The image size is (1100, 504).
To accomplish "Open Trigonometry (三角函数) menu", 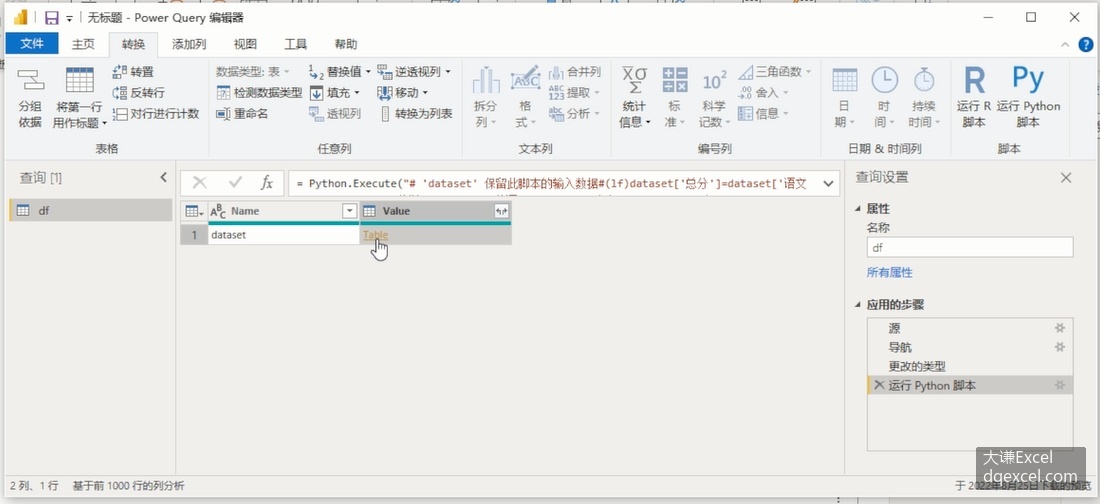I will (x=774, y=72).
